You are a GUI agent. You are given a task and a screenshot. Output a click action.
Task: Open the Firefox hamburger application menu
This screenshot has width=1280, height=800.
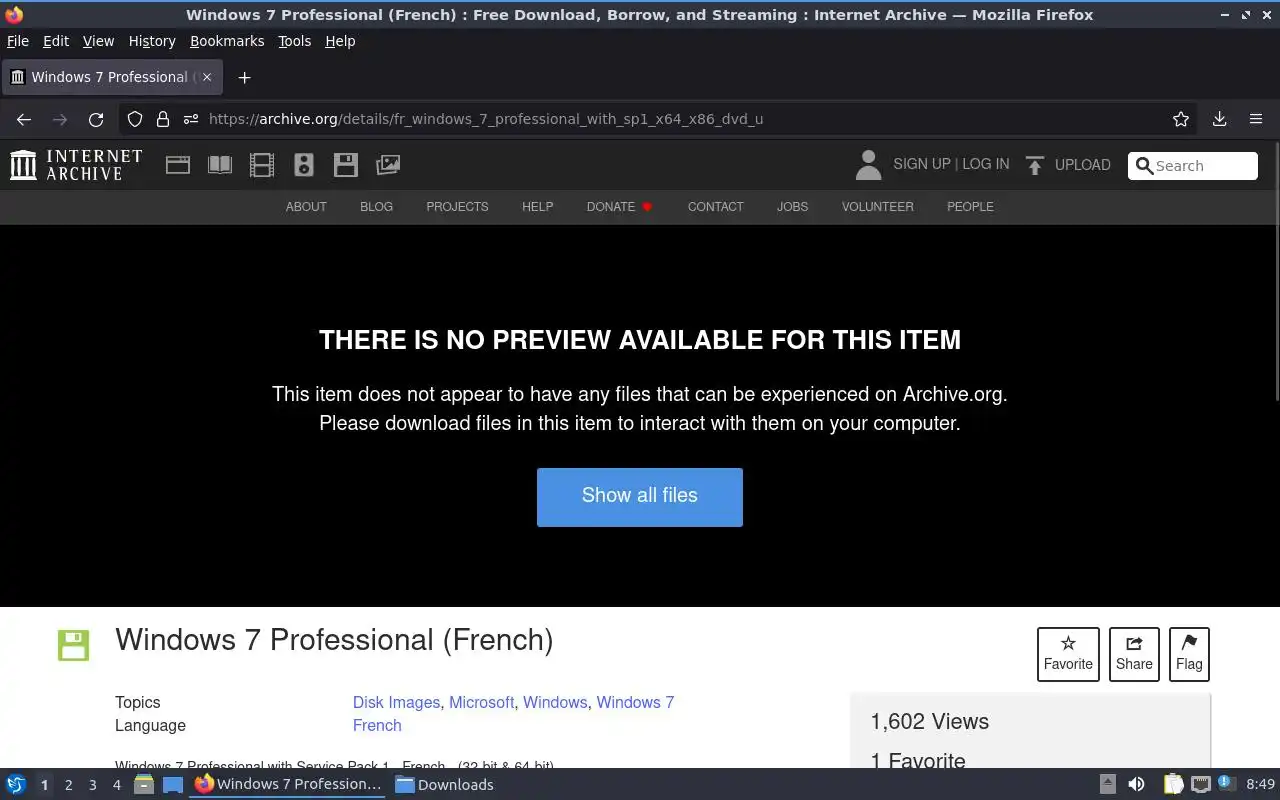(1256, 119)
